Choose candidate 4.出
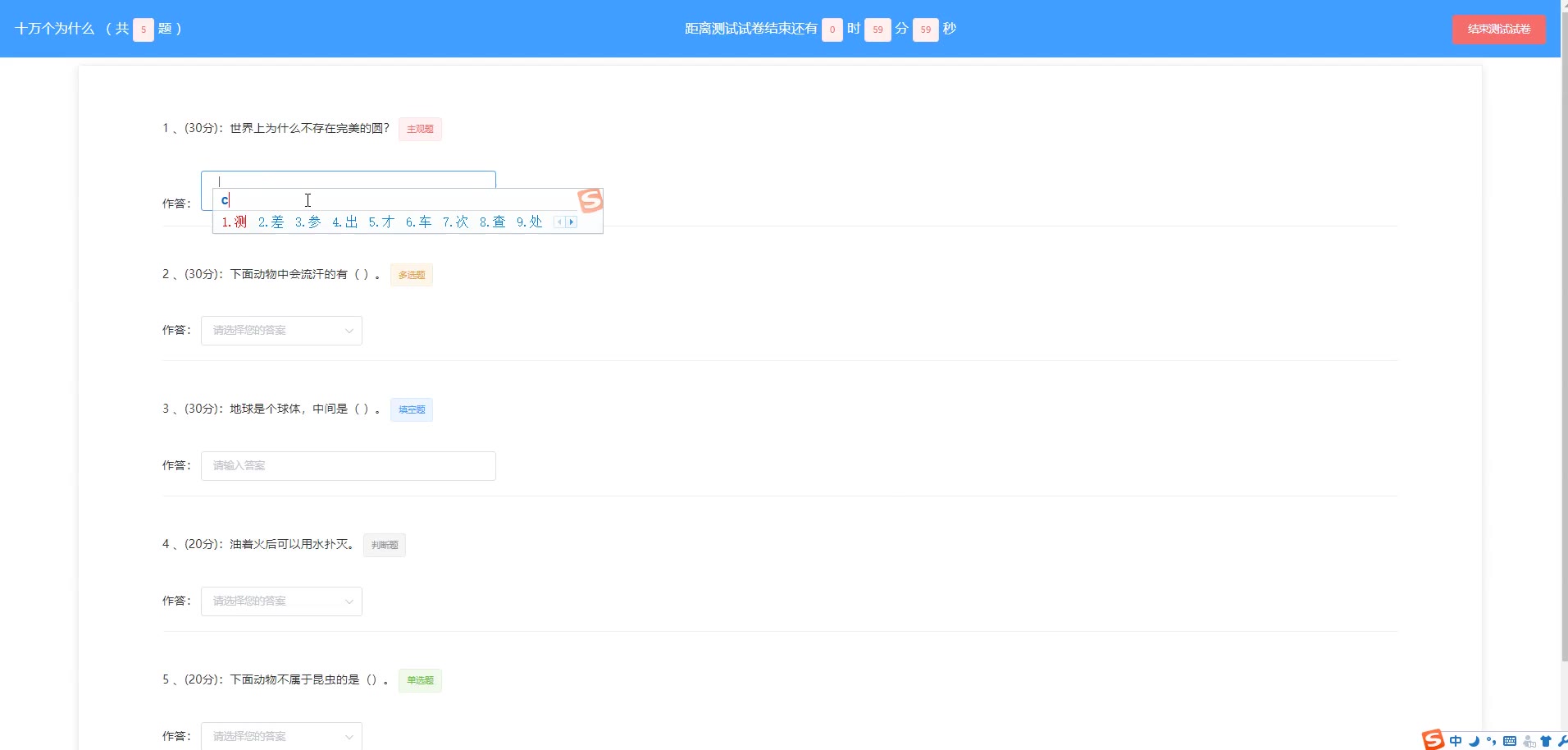The height and width of the screenshot is (750, 1568). [345, 222]
